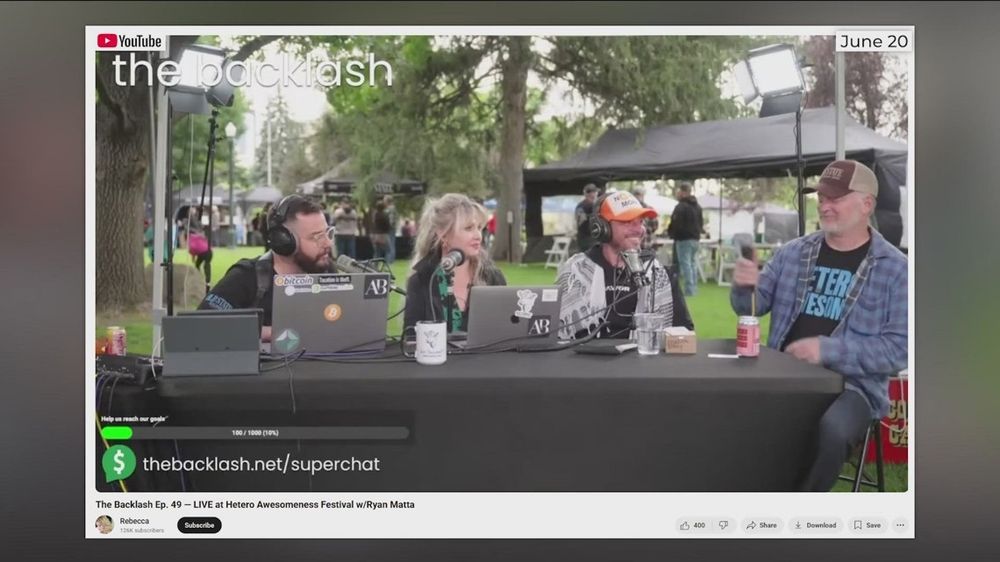Screen dimensions: 1000x562
Task: Click the video title text
Action: 255,504
